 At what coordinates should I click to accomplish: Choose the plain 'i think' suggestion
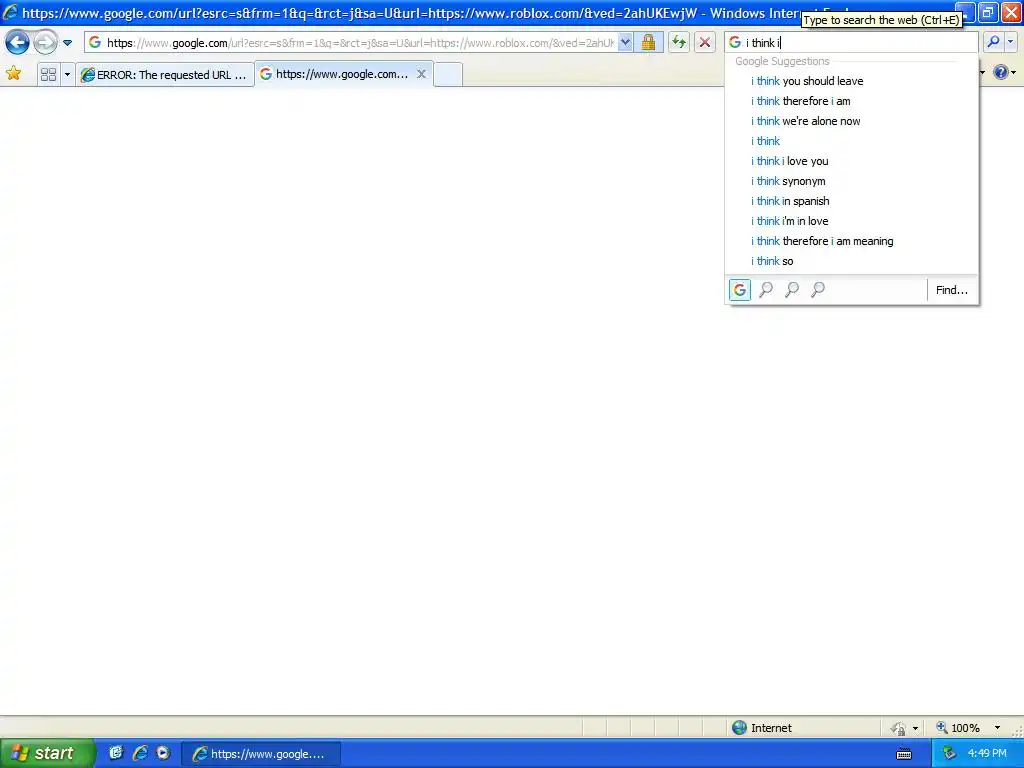click(x=851, y=141)
